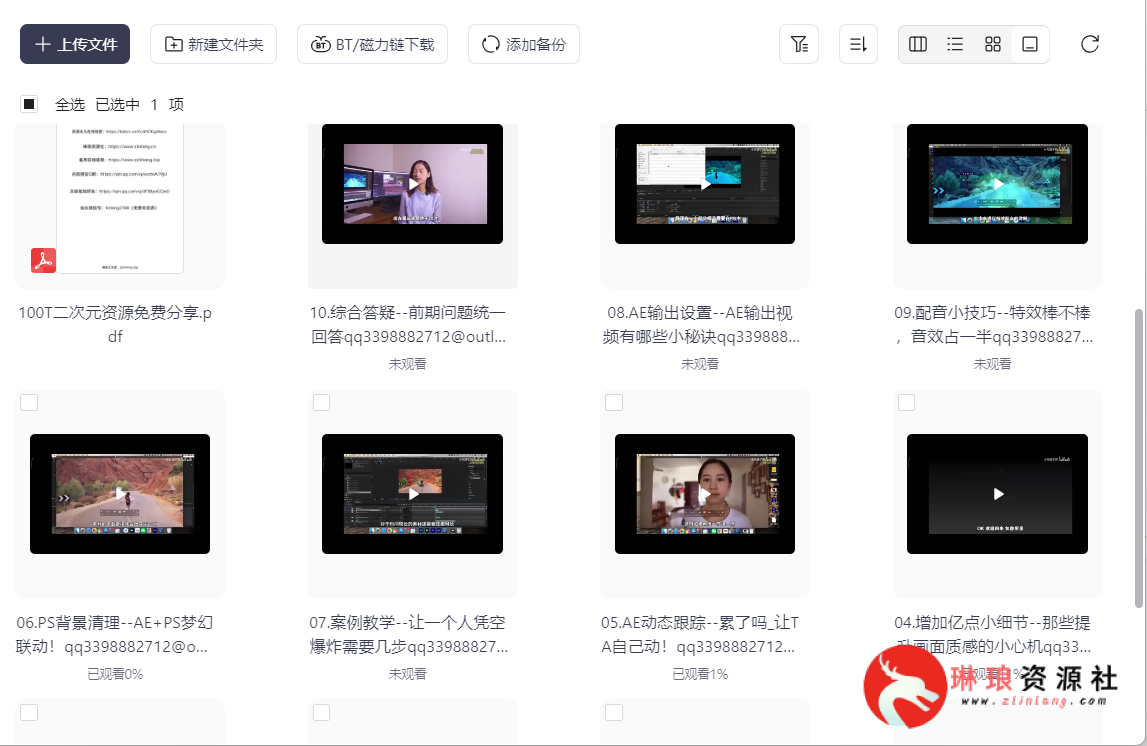This screenshot has height=746, width=1147.
Task: Play the 05.AE动态跟踪 video thumbnail
Action: [x=704, y=494]
